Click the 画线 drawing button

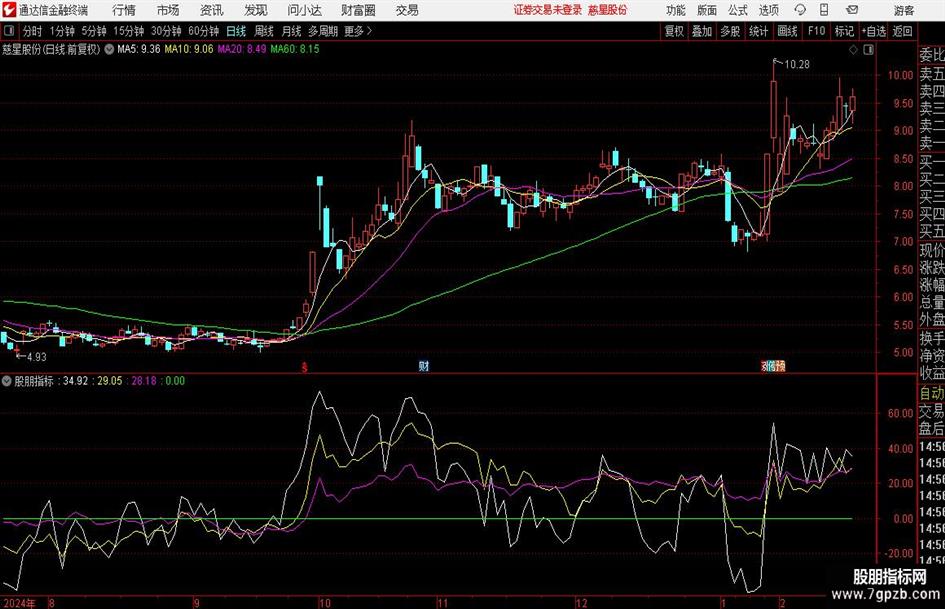coord(787,31)
